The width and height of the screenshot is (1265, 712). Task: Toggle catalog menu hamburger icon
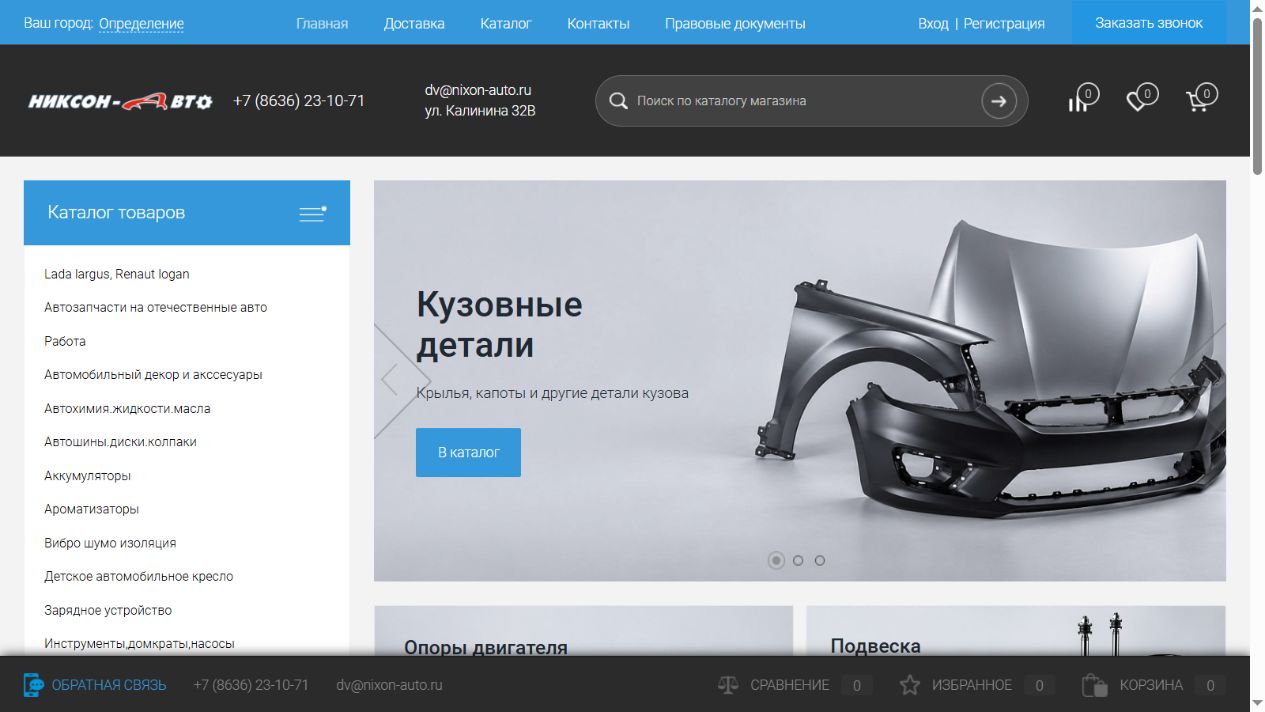313,213
